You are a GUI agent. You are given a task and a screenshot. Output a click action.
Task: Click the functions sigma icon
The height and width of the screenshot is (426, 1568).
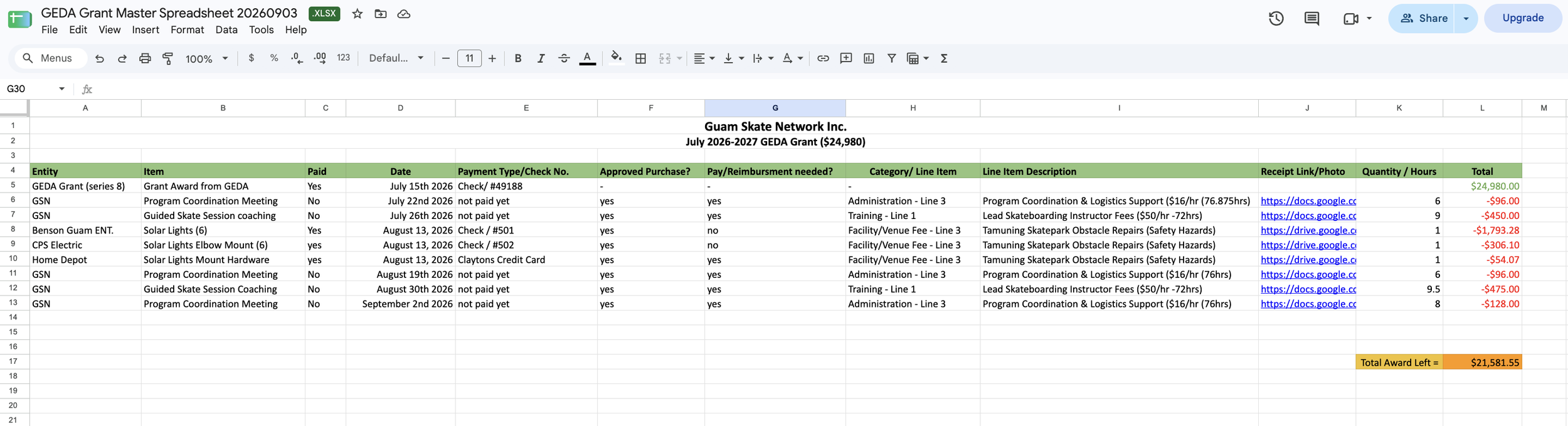click(x=943, y=58)
